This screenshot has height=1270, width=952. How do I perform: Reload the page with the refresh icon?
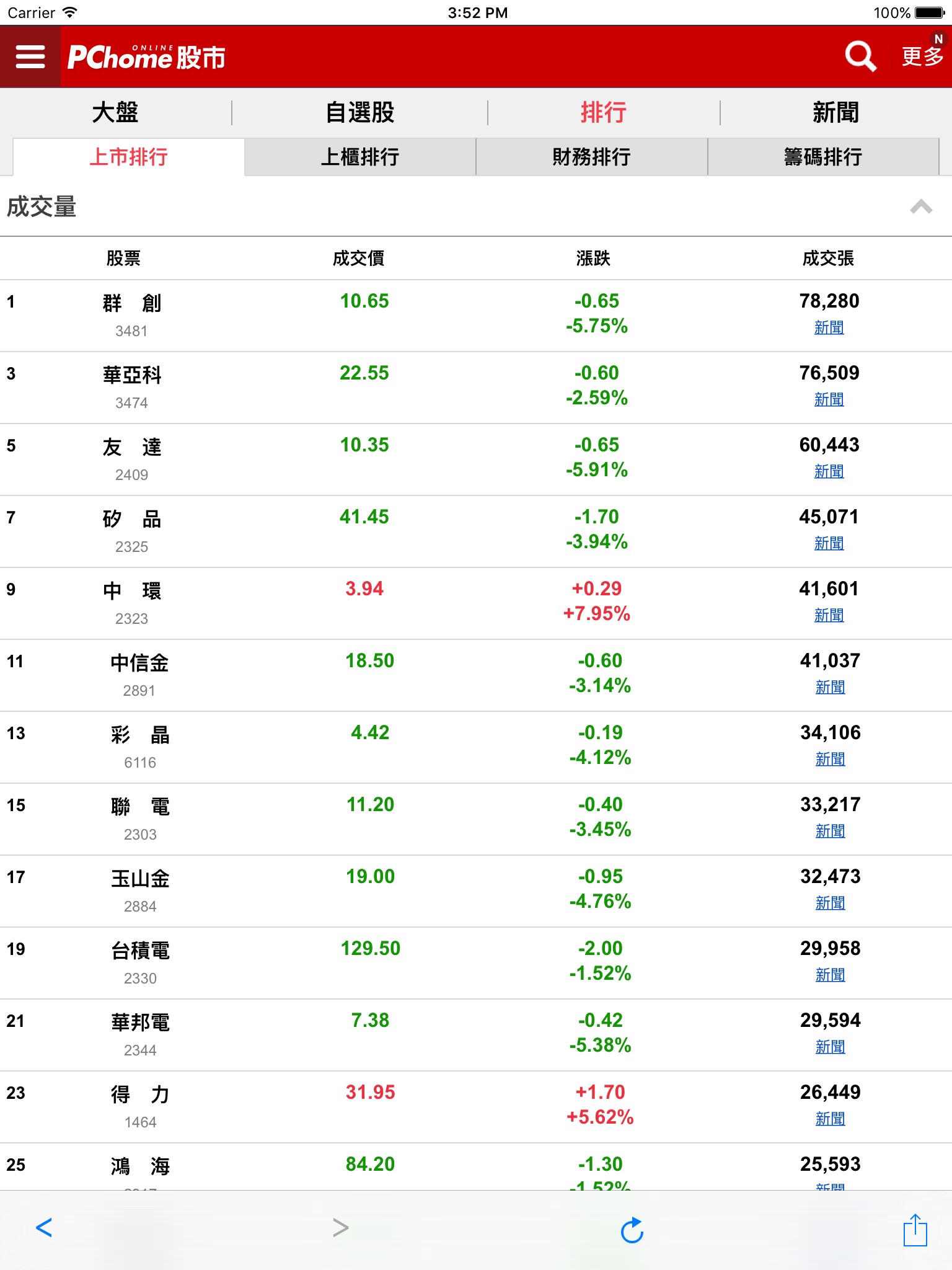pos(632,1230)
